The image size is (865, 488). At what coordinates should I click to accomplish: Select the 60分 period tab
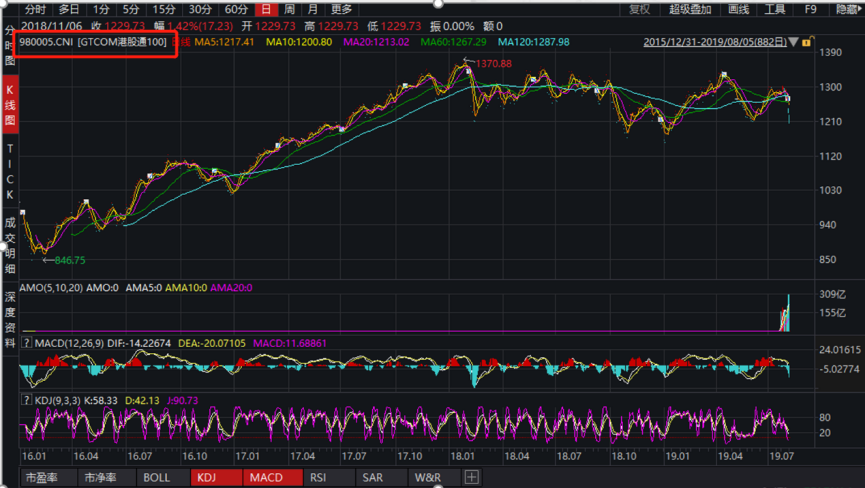click(236, 9)
